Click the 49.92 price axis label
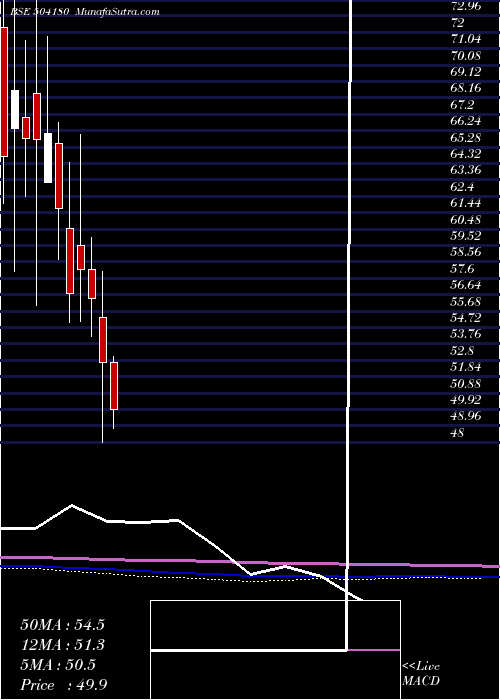 466,400
